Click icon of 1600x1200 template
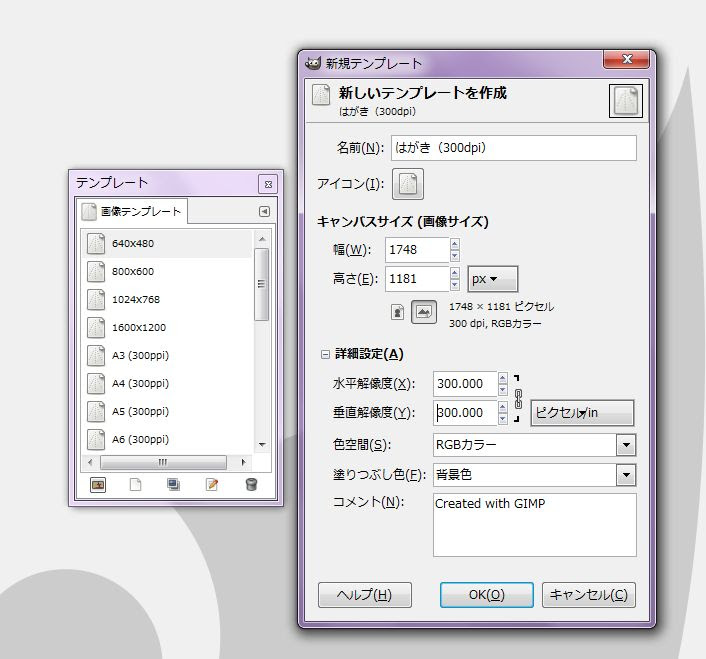This screenshot has height=659, width=706. click(x=96, y=327)
